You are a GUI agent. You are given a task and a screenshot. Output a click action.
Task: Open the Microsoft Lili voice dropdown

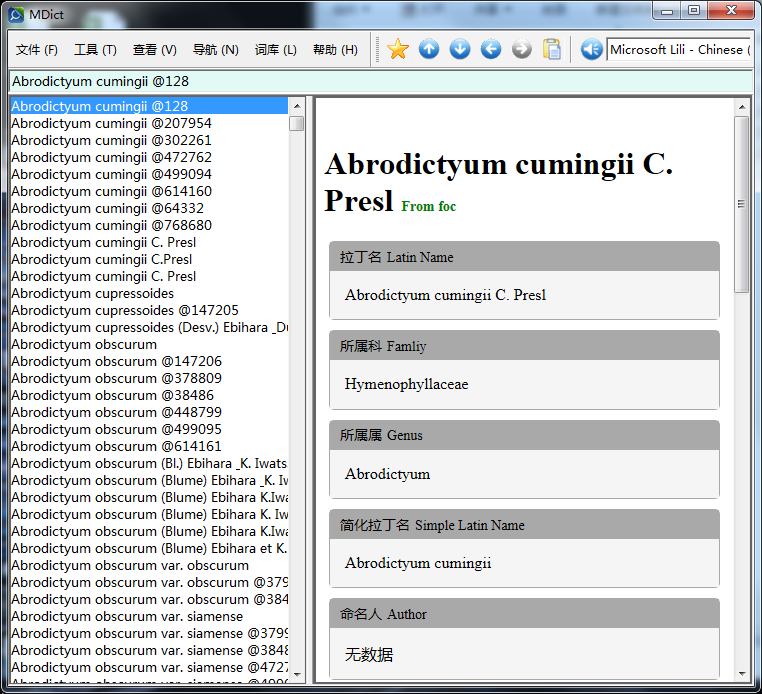point(678,49)
